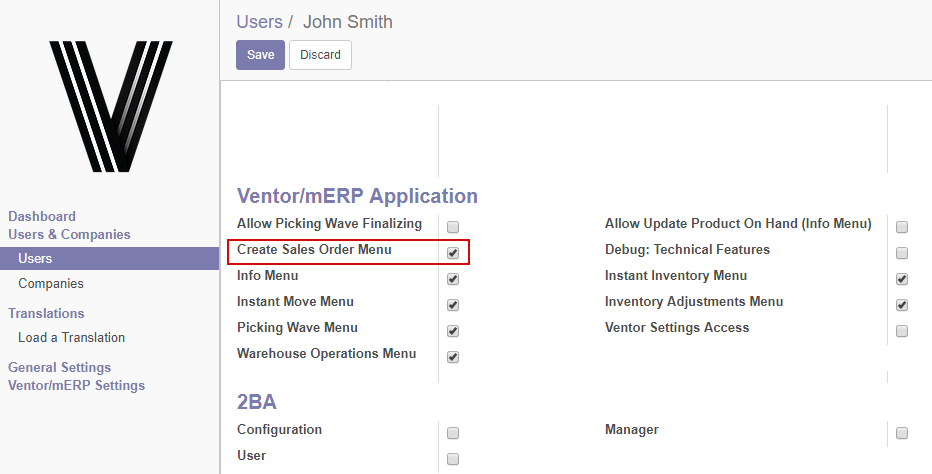Click the Ventor V logo
Screen dimensions: 932x474
coord(111,106)
